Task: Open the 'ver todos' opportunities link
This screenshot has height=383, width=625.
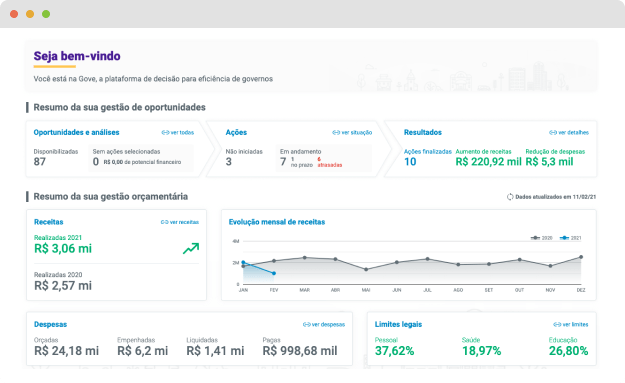Action: pos(178,133)
